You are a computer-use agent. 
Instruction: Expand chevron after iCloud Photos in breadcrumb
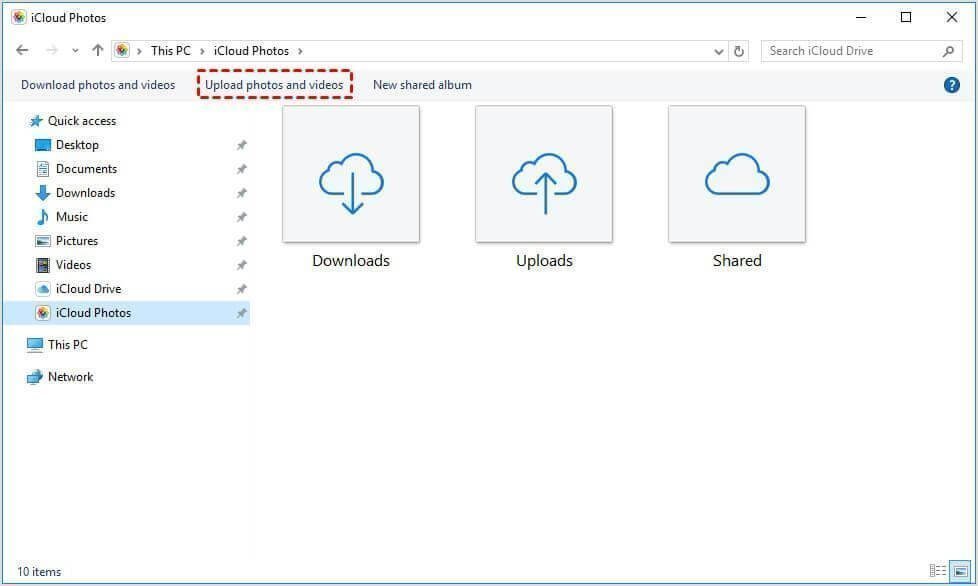[300, 51]
